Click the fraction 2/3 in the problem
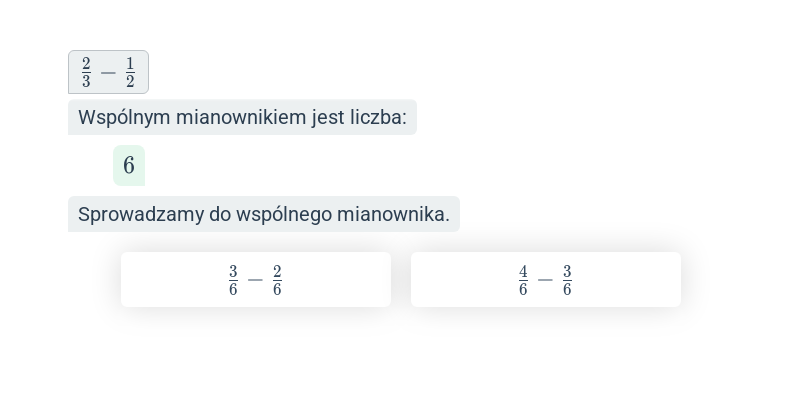The image size is (800, 400). tap(86, 72)
